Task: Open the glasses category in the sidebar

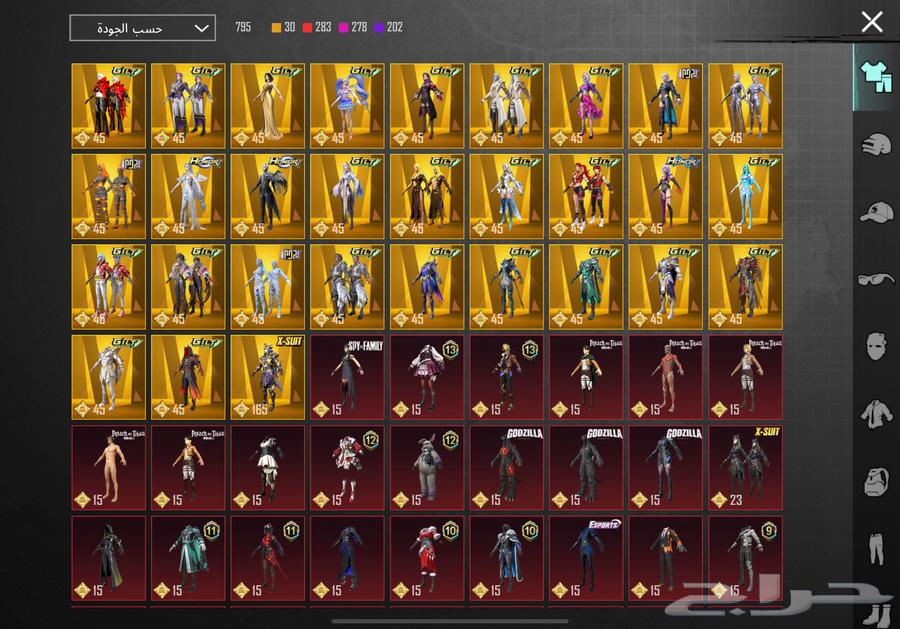Action: 876,279
